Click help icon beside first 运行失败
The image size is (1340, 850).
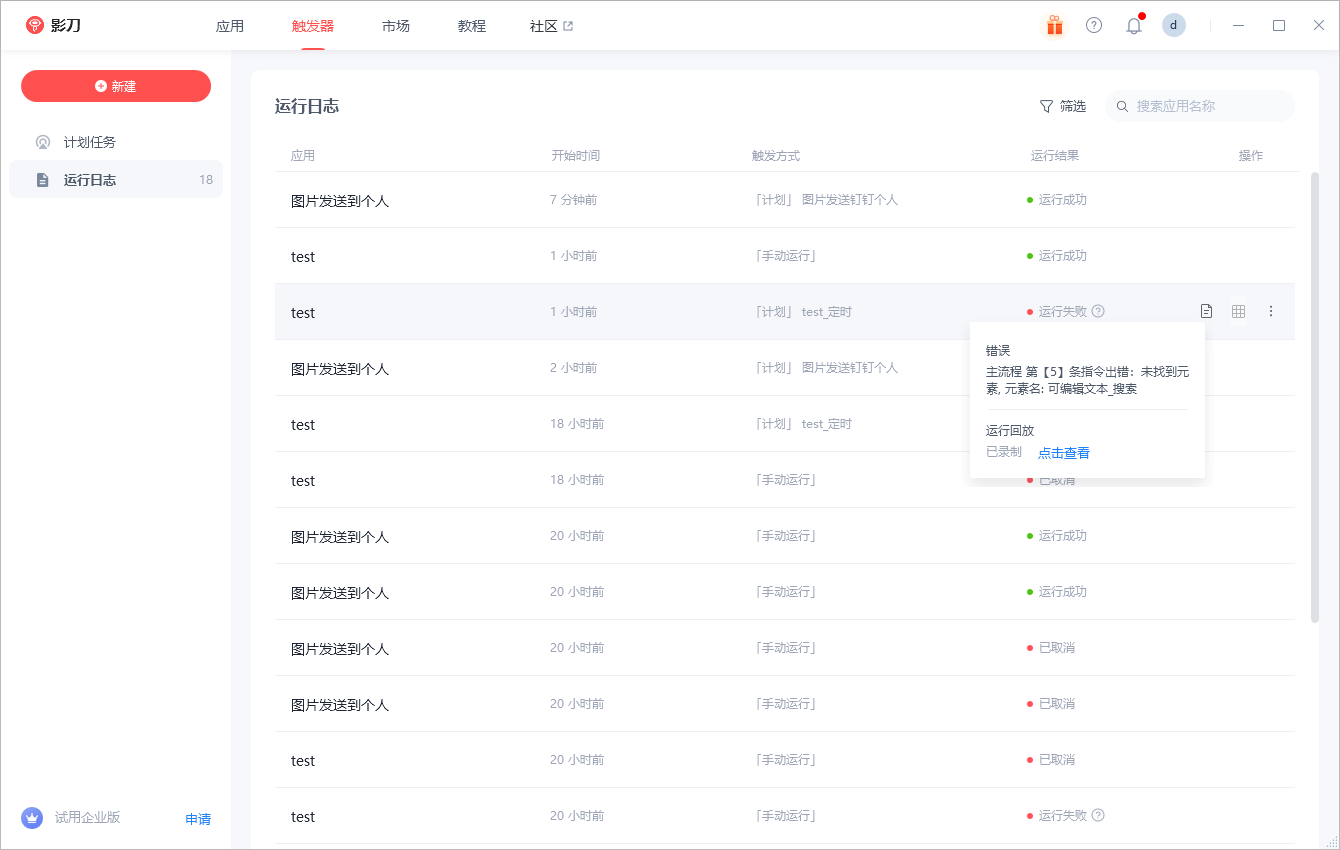point(1098,311)
